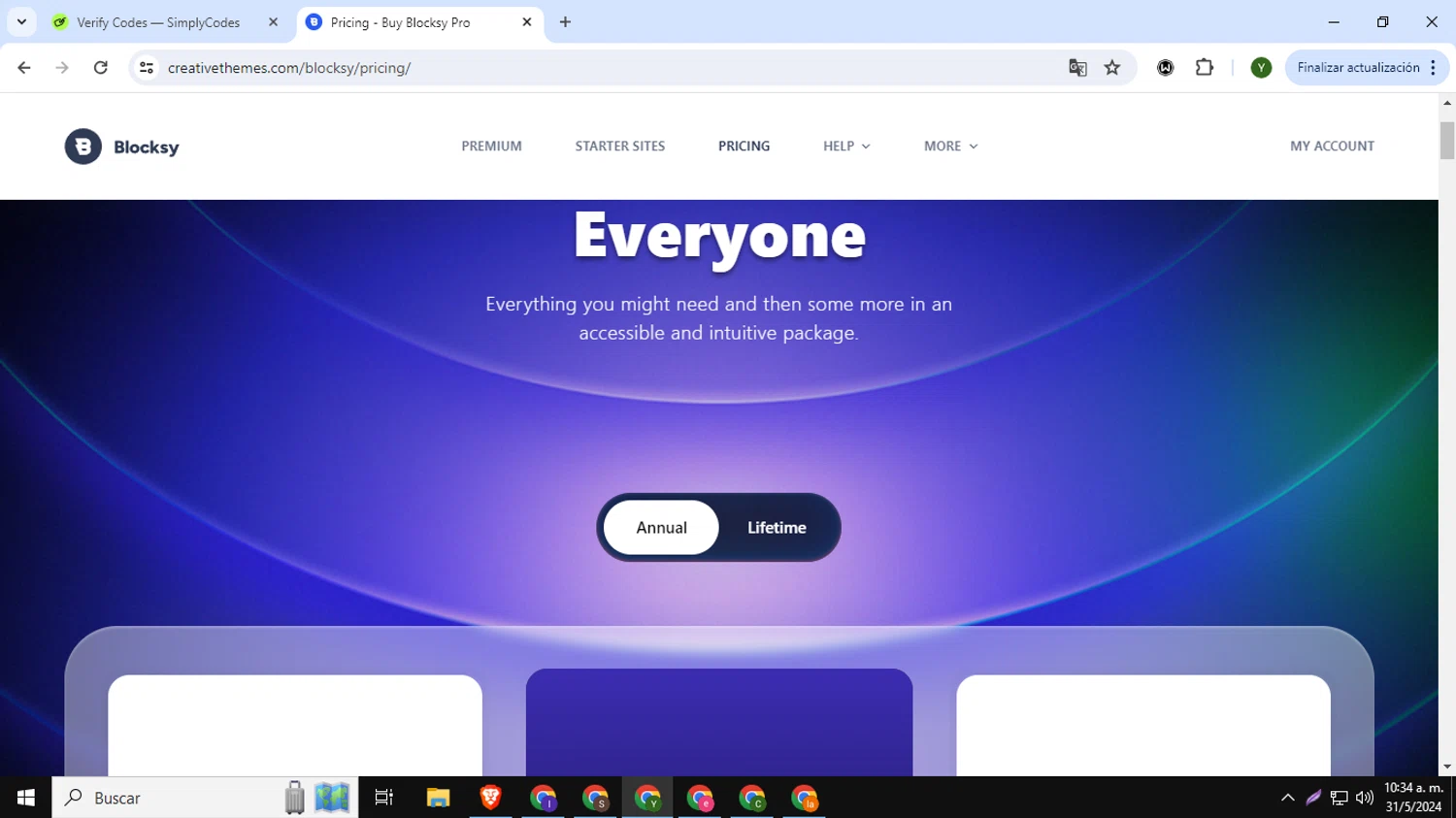Image resolution: width=1456 pixels, height=818 pixels.
Task: Open the STARTER SITES menu item
Action: pos(620,147)
